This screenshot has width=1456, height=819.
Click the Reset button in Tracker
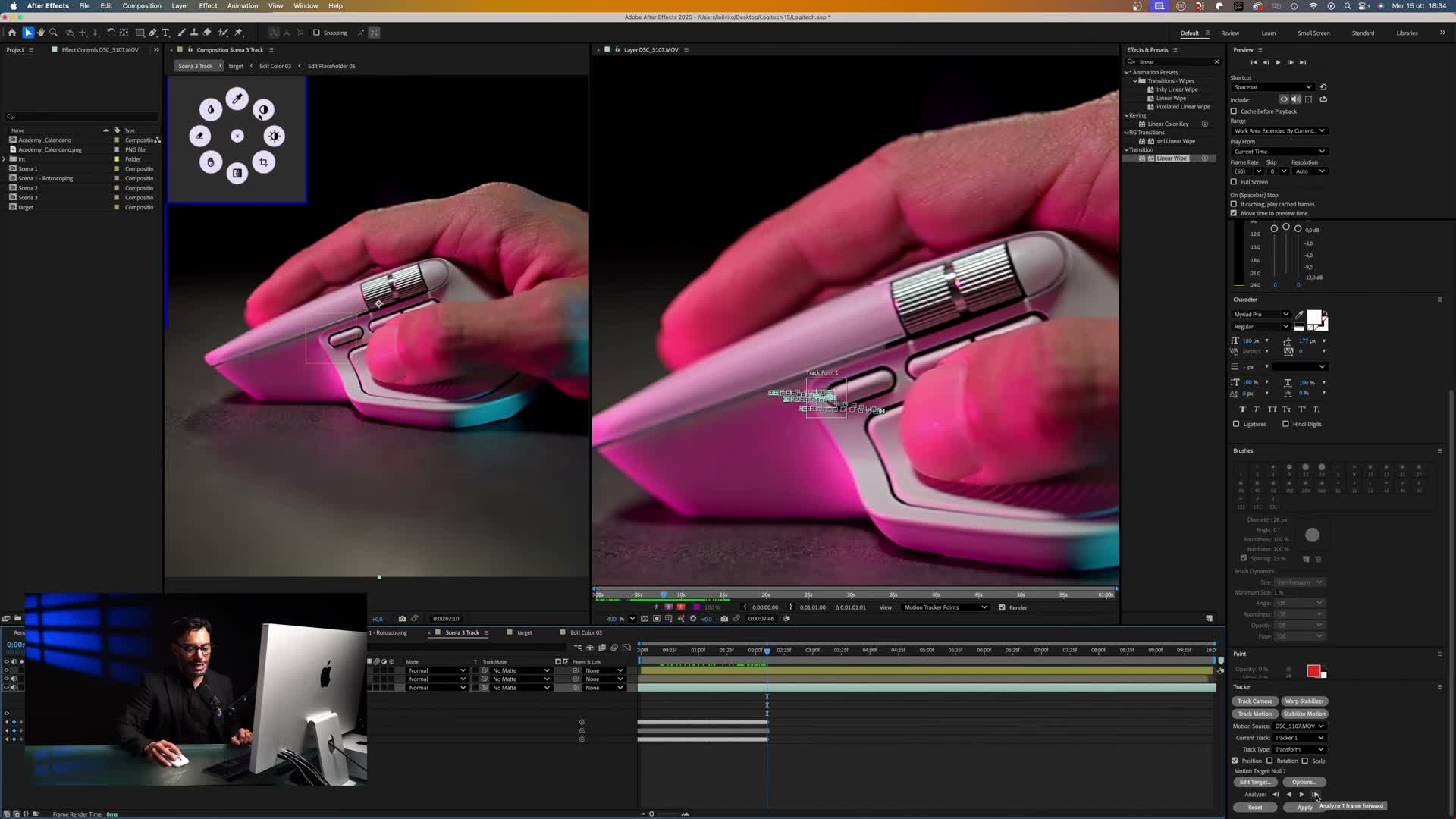(x=1255, y=808)
